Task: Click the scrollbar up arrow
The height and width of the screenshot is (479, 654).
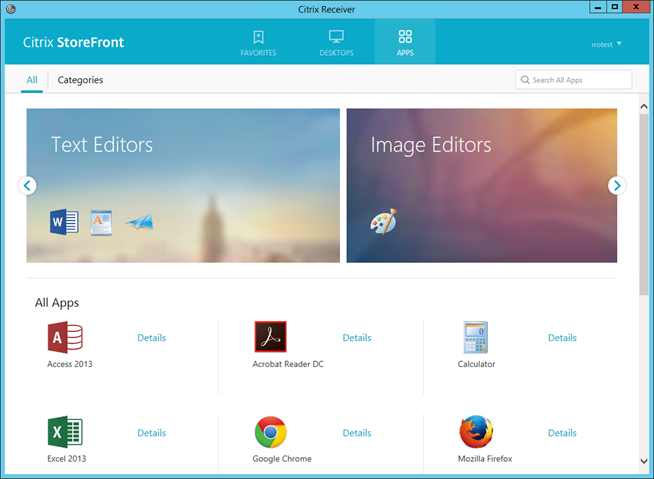Action: point(644,106)
